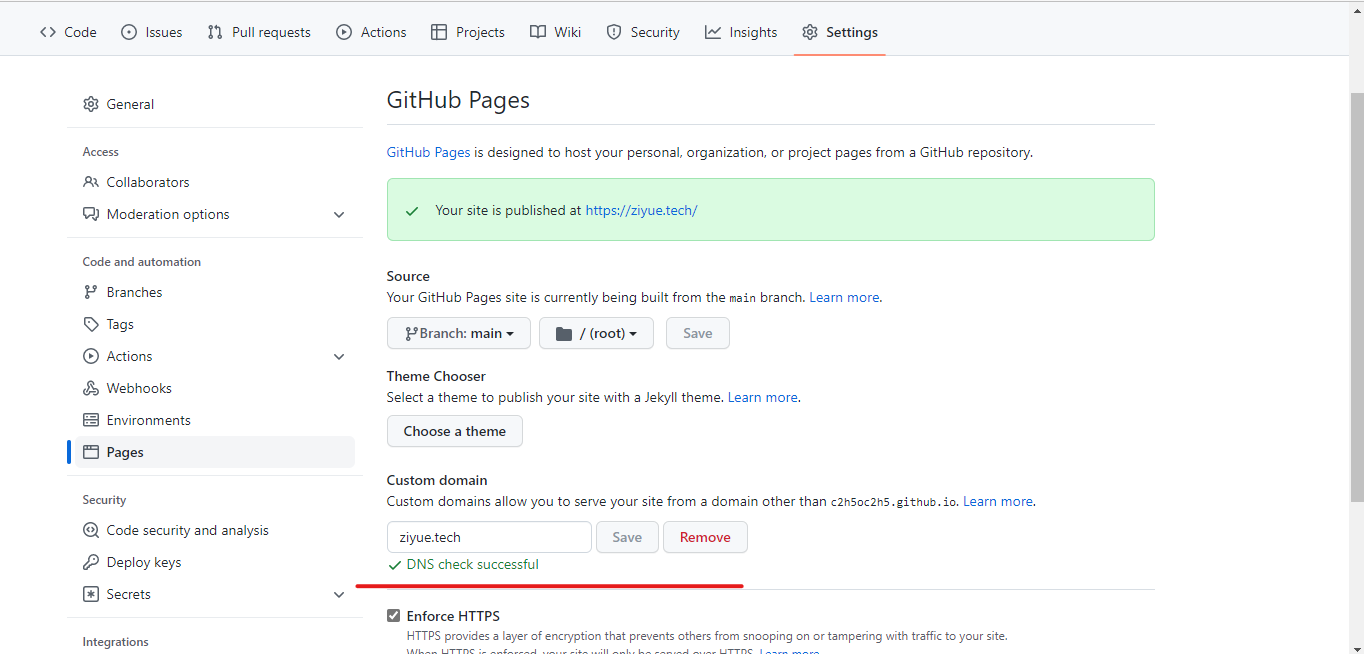Open the published site link ziyue.tech

[x=641, y=210]
